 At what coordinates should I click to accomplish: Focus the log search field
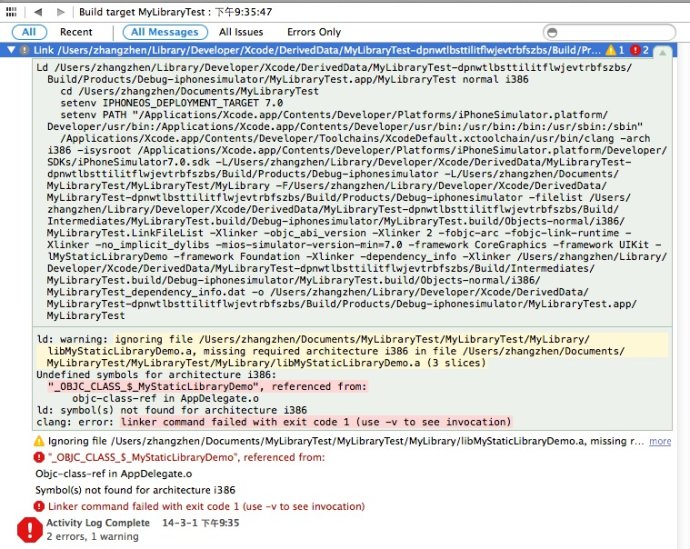[x=609, y=33]
